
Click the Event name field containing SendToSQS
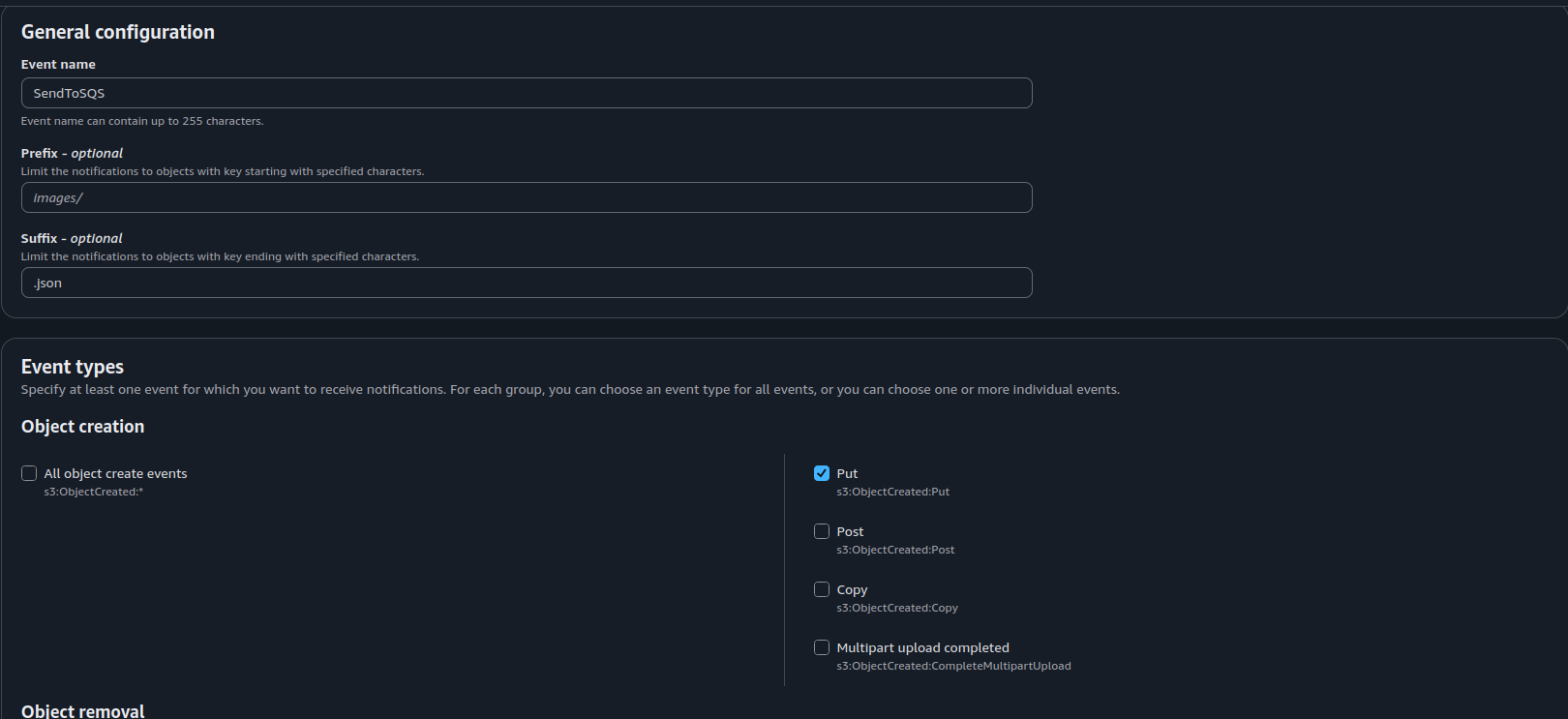tap(527, 93)
